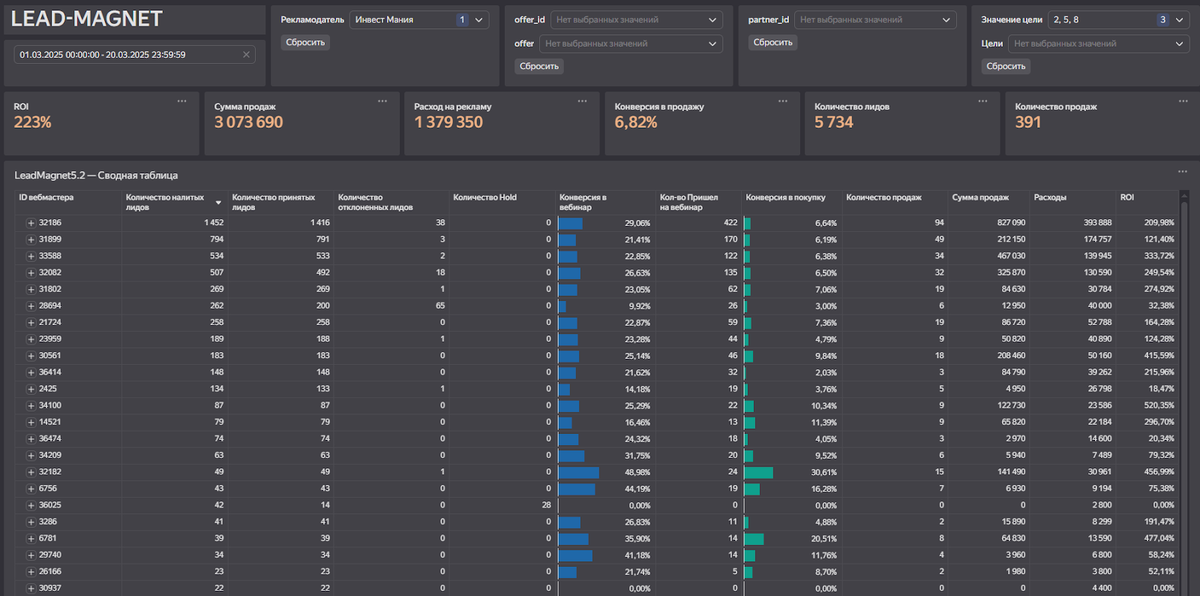This screenshot has height=596, width=1200.
Task: Expand row for webmaster 23959
Action: pos(30,339)
